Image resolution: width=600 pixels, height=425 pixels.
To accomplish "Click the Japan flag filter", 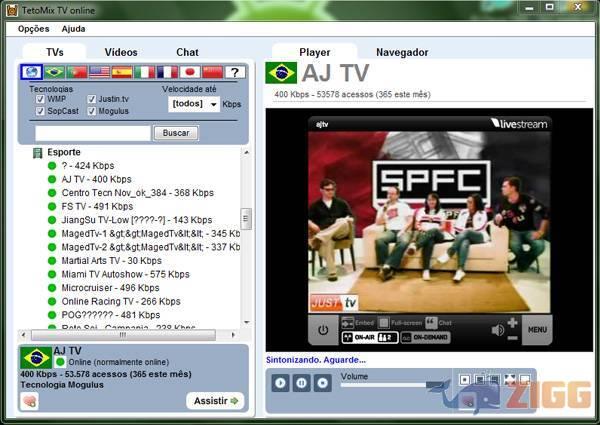I will (189, 72).
